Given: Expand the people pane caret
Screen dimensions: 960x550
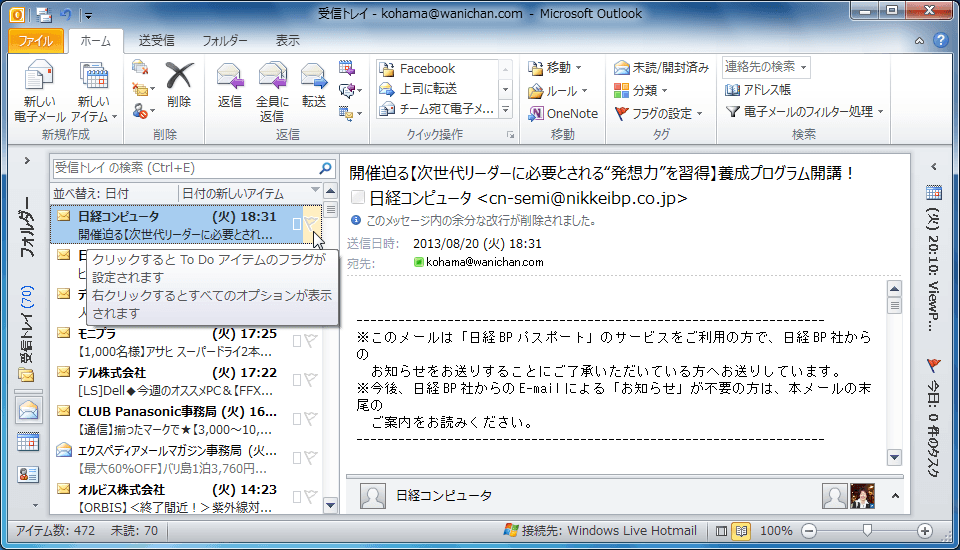Looking at the screenshot, I should tap(895, 496).
